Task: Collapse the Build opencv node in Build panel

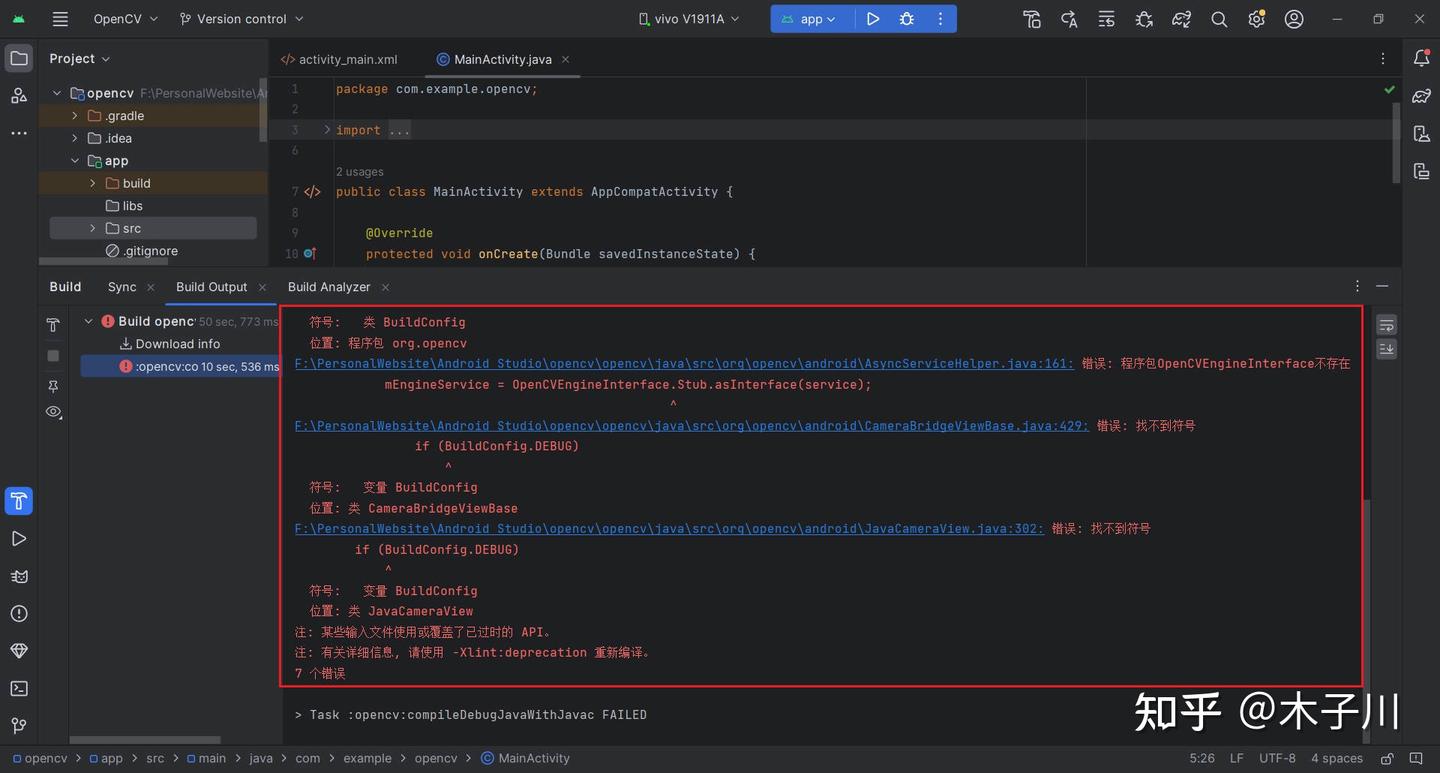Action: pos(88,321)
